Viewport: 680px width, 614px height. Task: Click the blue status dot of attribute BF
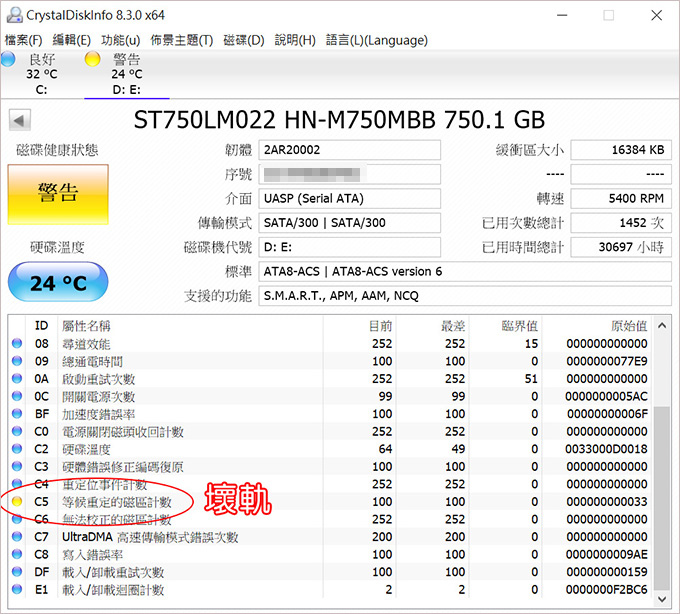17,414
